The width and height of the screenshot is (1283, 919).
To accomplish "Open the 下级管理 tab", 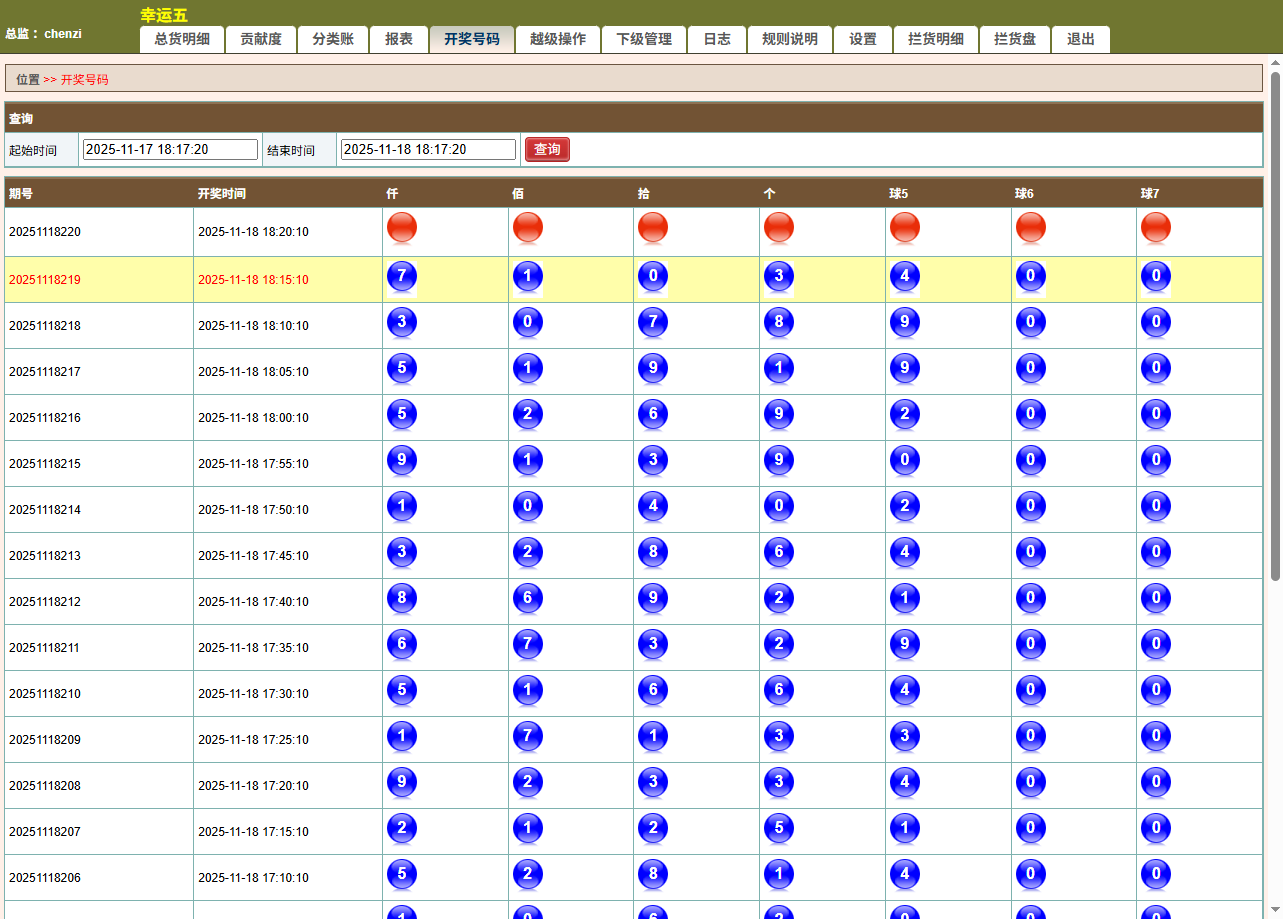I will pos(644,39).
